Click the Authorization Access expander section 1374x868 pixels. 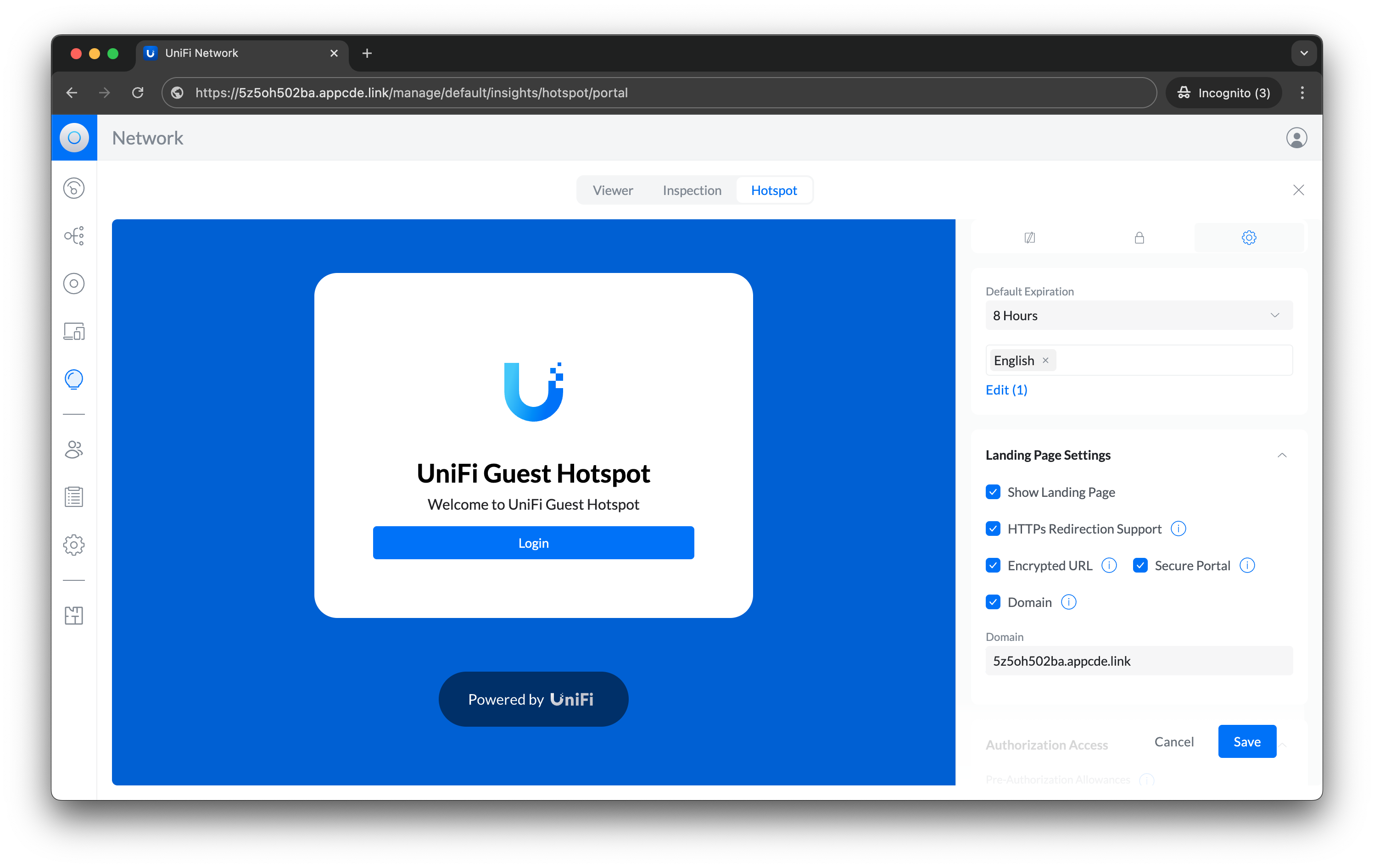coord(1046,744)
